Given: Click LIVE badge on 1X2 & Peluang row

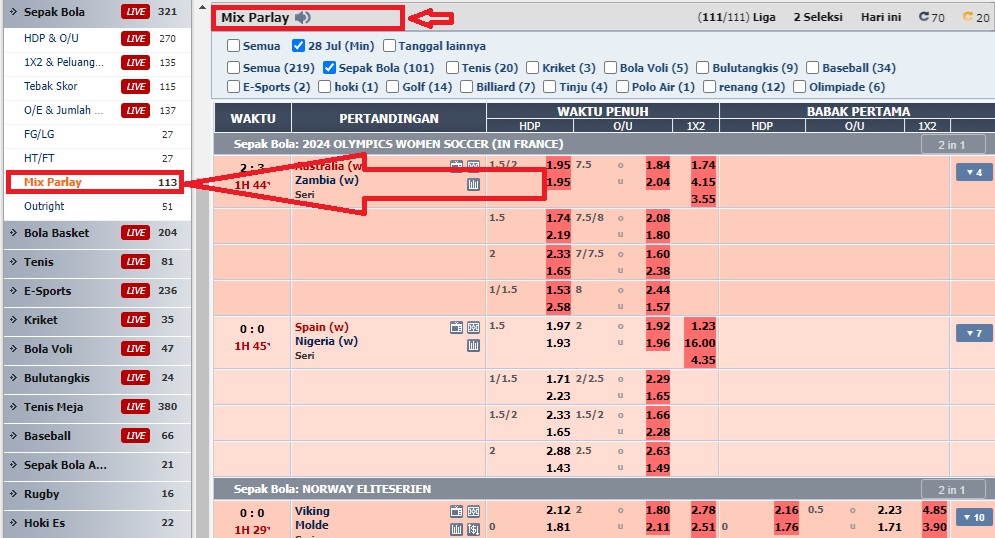Looking at the screenshot, I should click(x=136, y=62).
